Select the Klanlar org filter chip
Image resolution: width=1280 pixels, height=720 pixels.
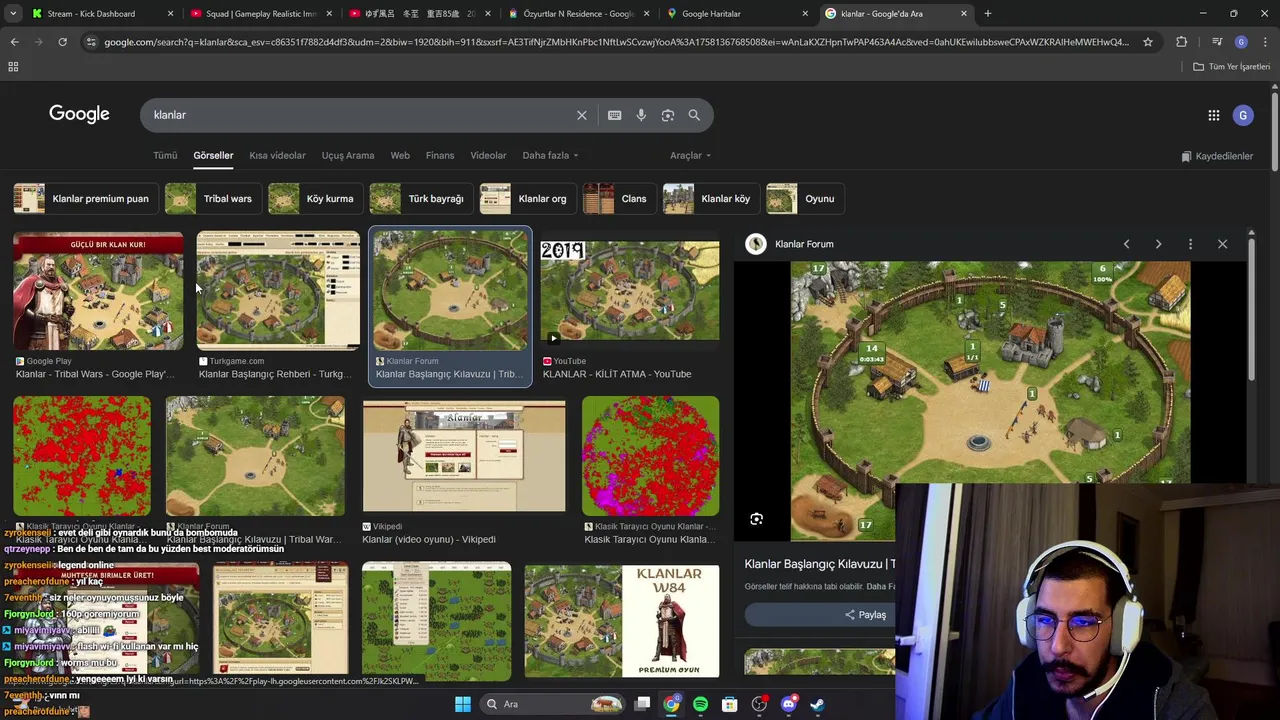pos(527,199)
